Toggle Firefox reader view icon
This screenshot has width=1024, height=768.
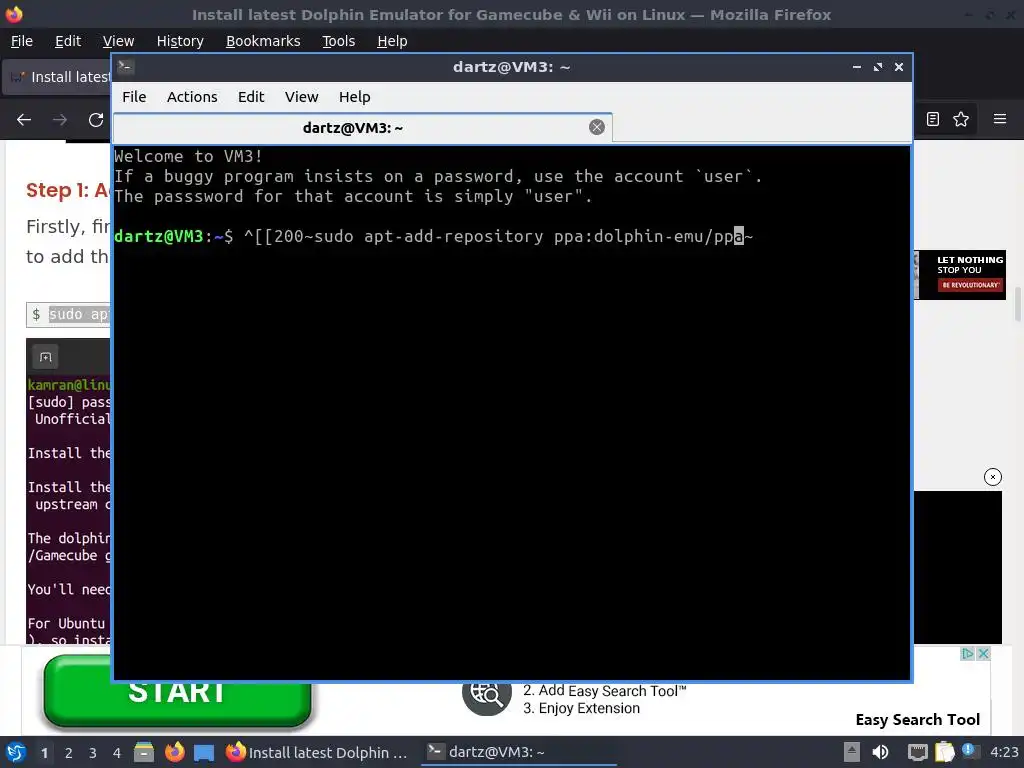[x=933, y=119]
